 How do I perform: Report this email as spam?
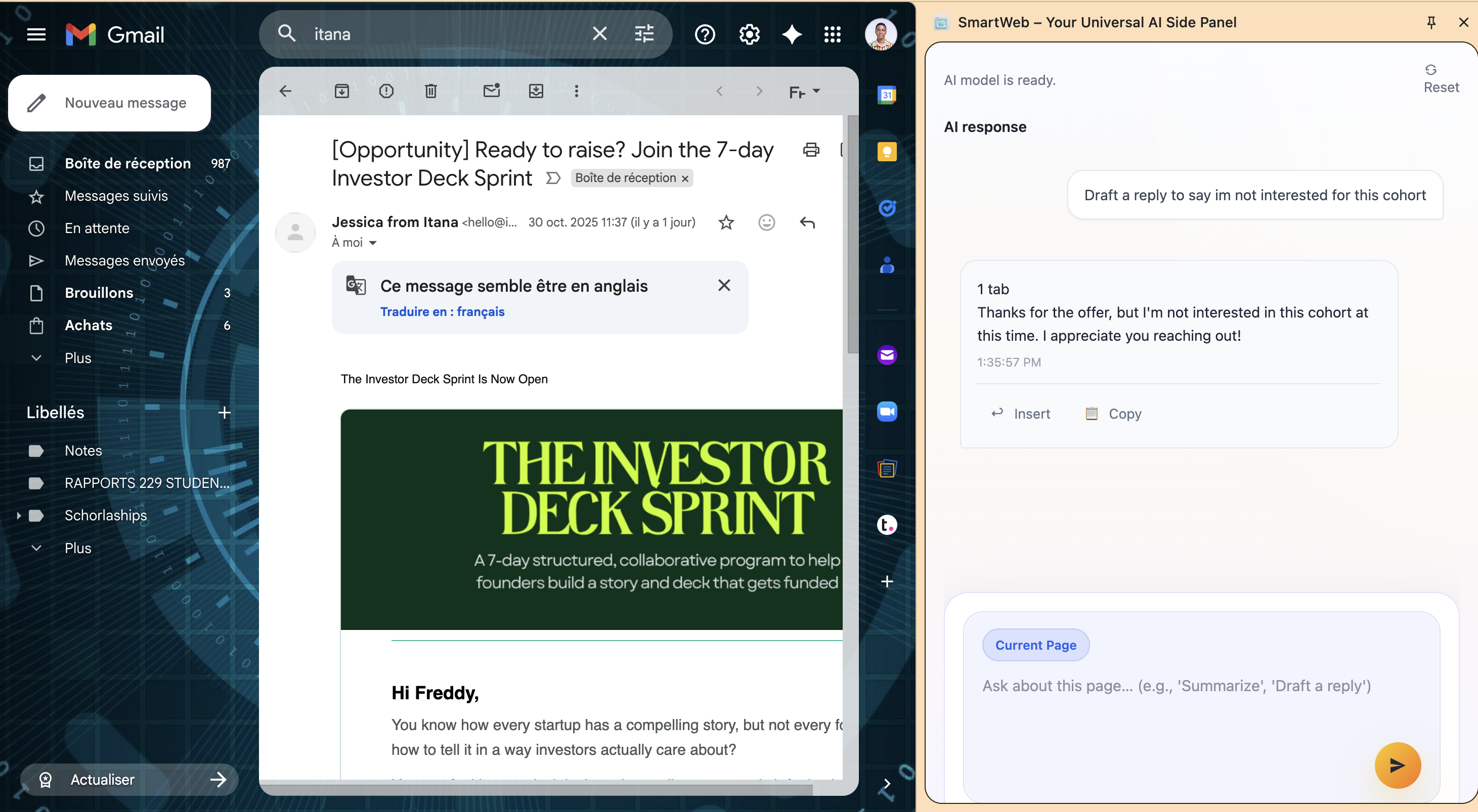pos(386,91)
